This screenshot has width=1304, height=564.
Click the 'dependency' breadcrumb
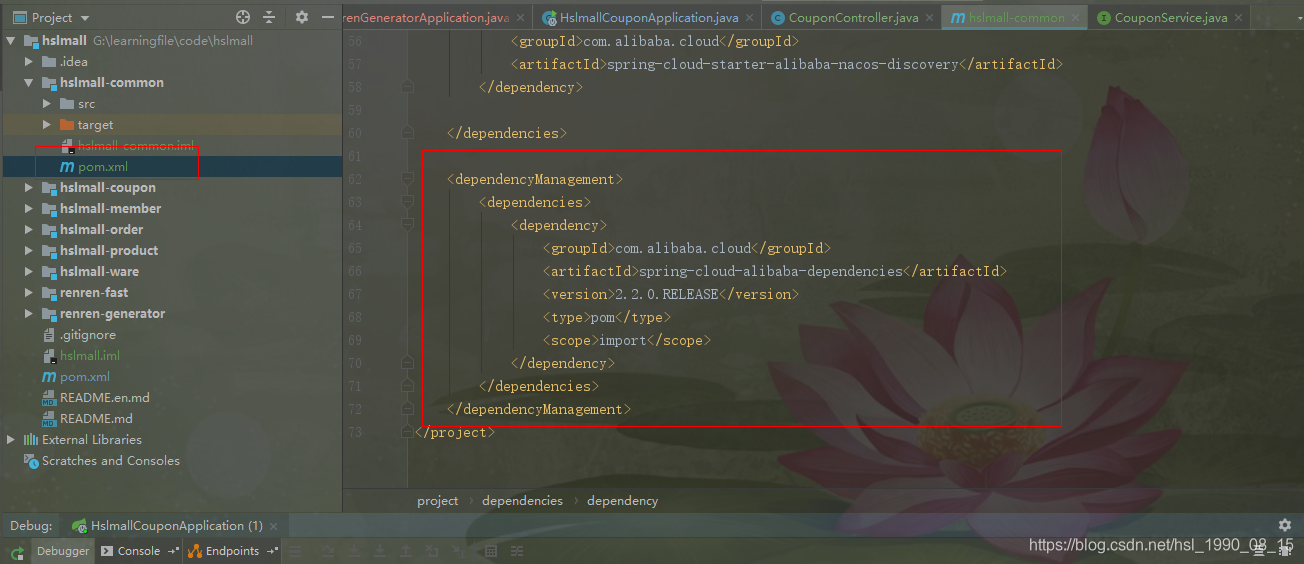622,501
